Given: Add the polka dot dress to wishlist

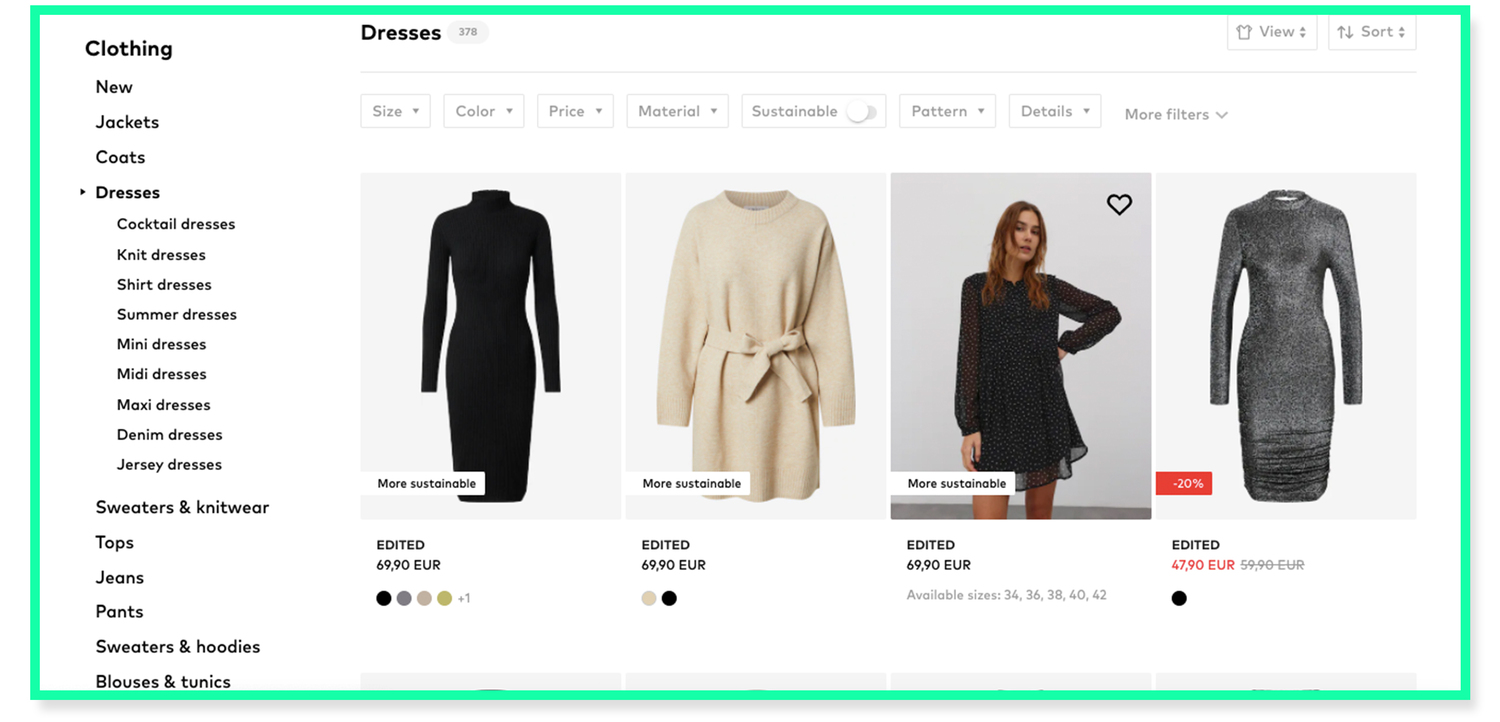Looking at the screenshot, I should coord(1120,204).
